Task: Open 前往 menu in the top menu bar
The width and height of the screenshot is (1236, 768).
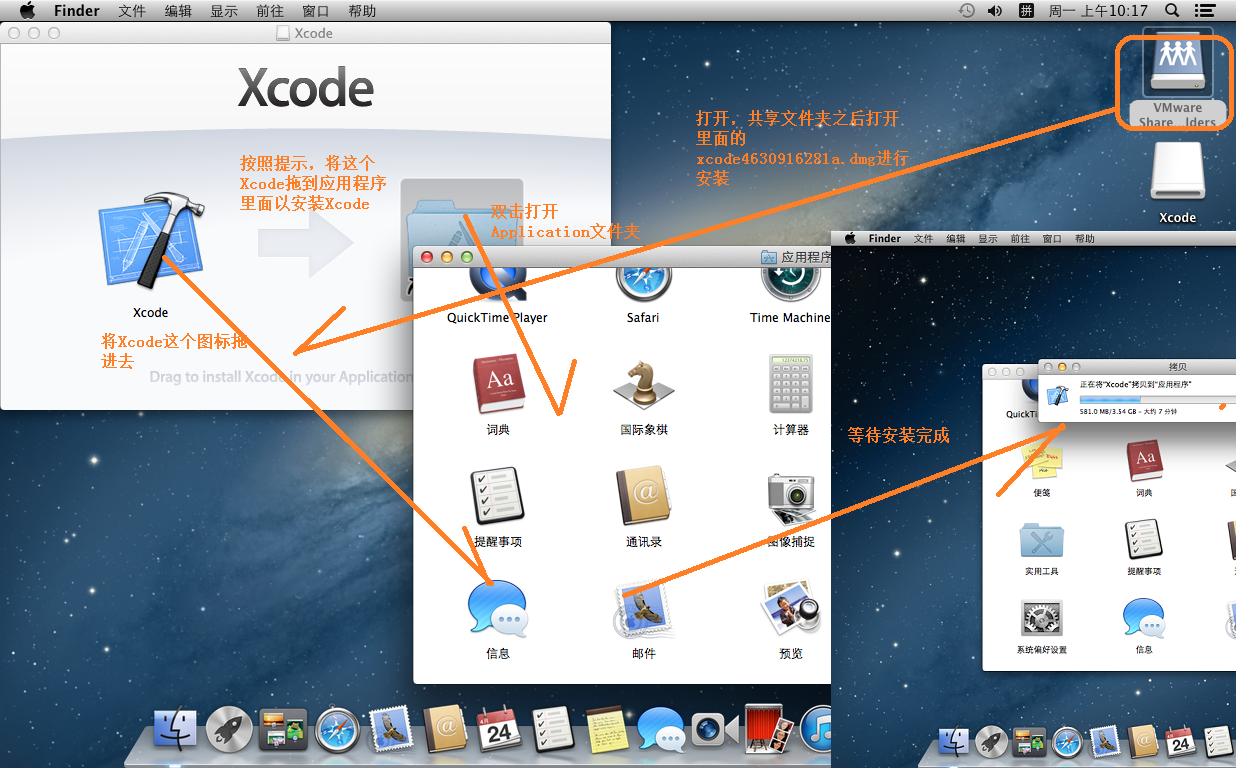Action: click(x=270, y=11)
